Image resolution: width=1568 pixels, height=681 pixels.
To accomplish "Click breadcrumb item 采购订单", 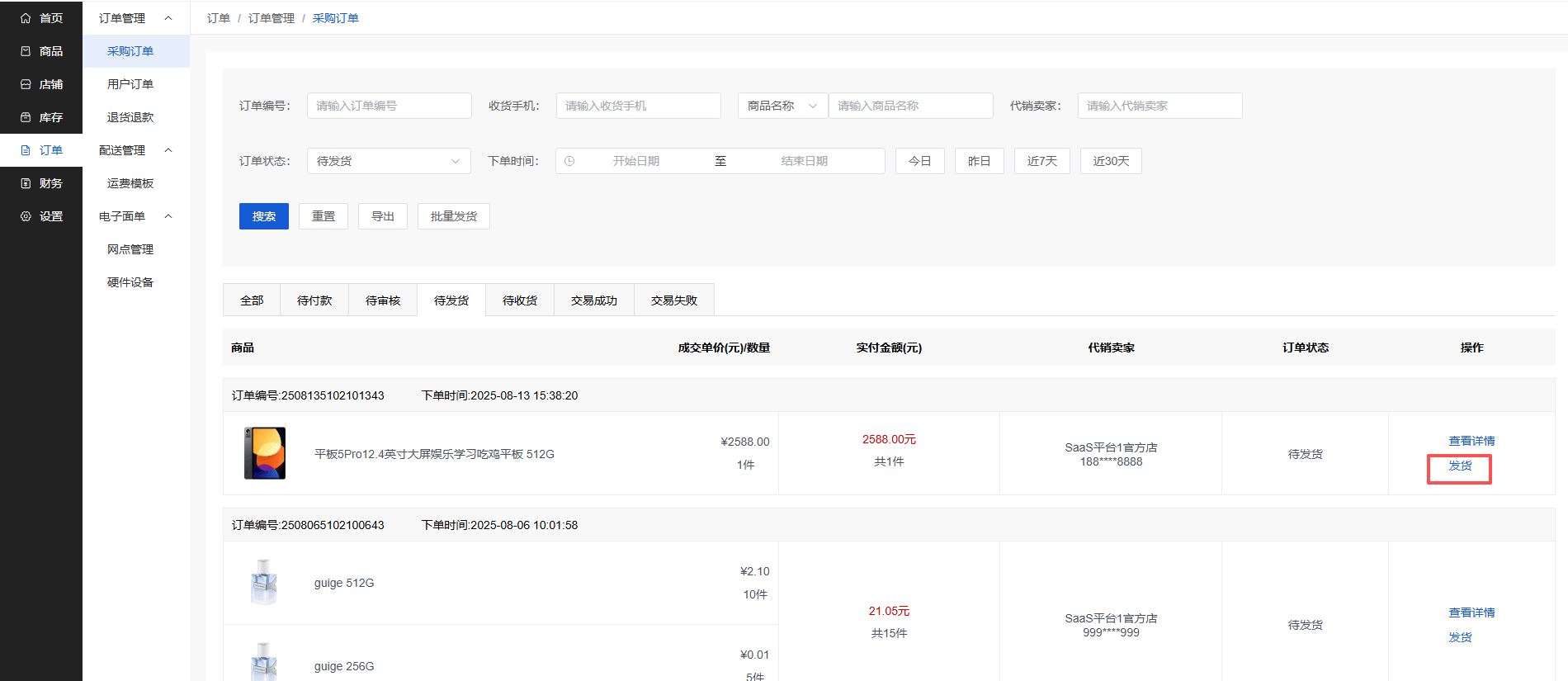I will (336, 18).
